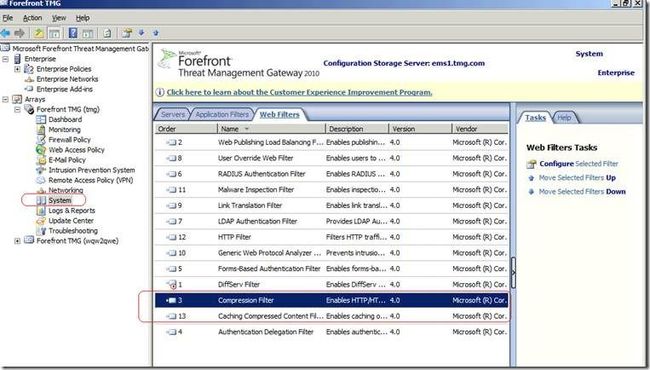
Task: Open the Help tab in the task pane
Action: [x=564, y=118]
